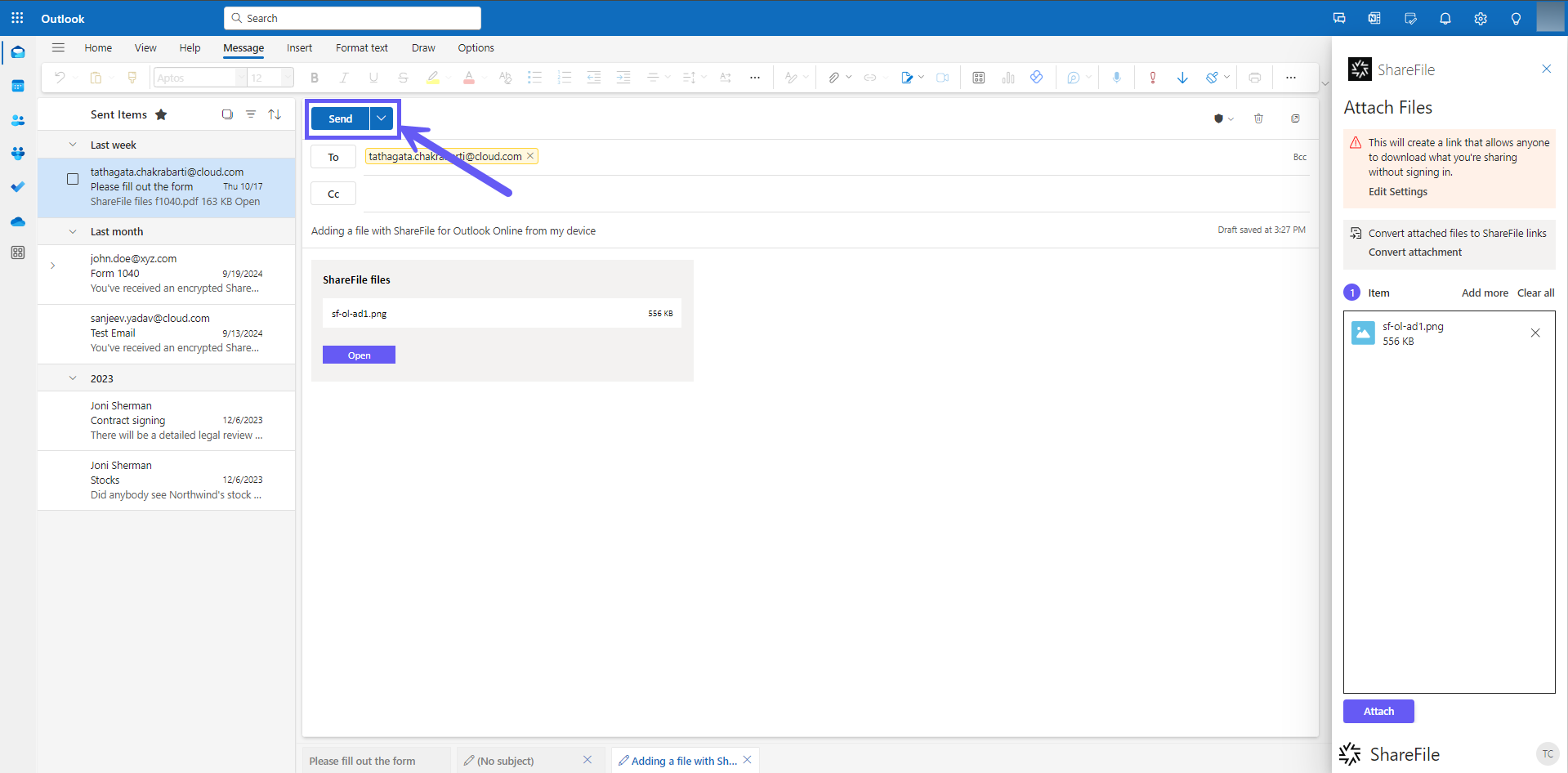Viewport: 1568px width, 773px height.
Task: Open the sensitivity shield dropdown
Action: coord(1223,118)
